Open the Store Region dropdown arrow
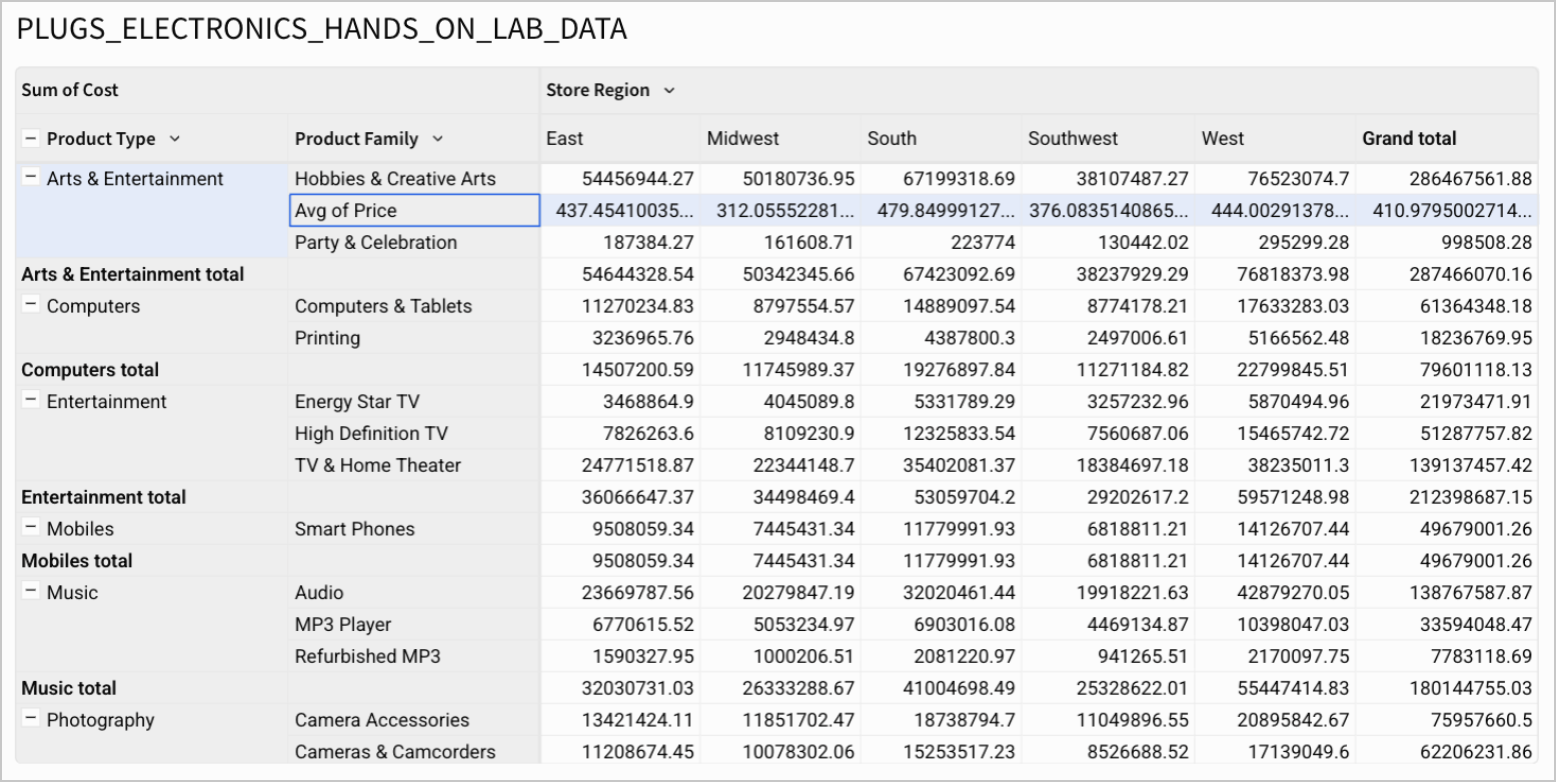 pyautogui.click(x=669, y=91)
